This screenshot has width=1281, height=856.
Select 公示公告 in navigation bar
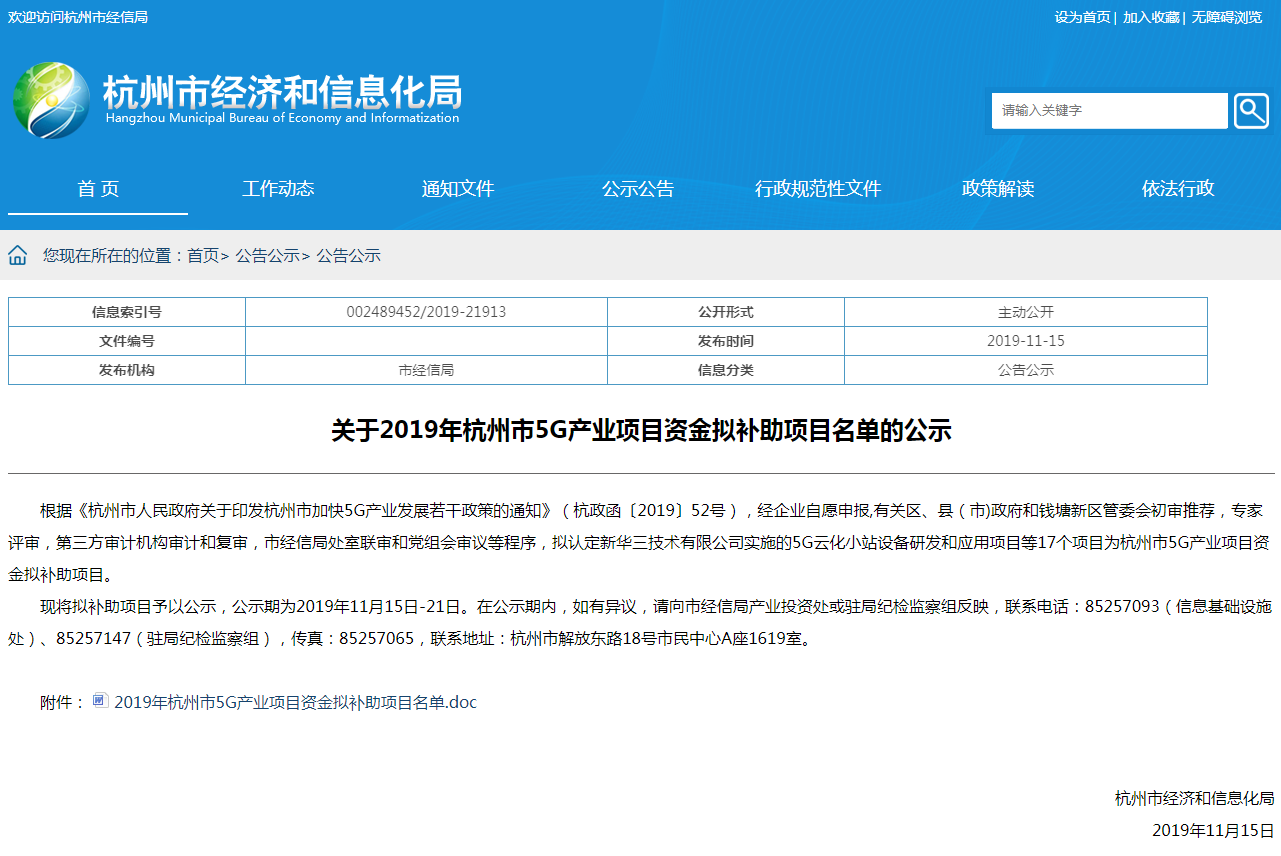[x=638, y=189]
